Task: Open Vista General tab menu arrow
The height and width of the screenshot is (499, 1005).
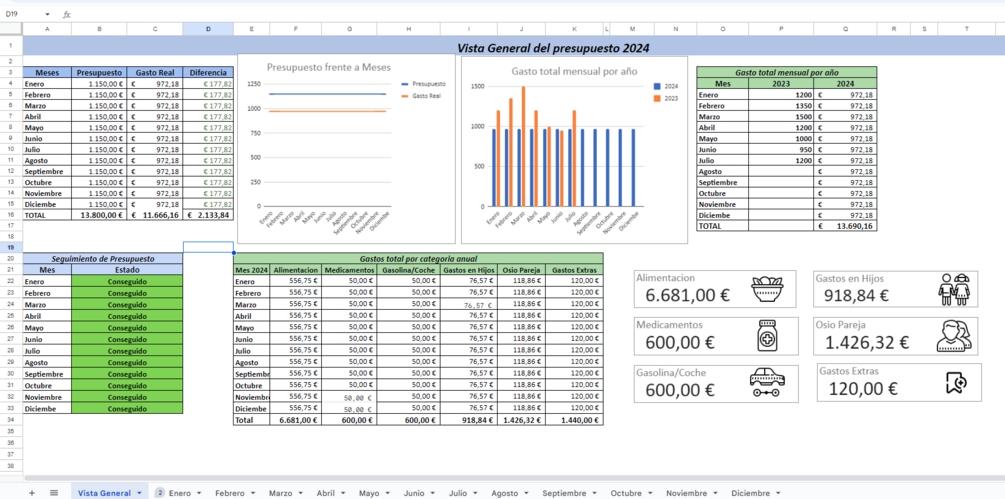Action: pos(139,493)
